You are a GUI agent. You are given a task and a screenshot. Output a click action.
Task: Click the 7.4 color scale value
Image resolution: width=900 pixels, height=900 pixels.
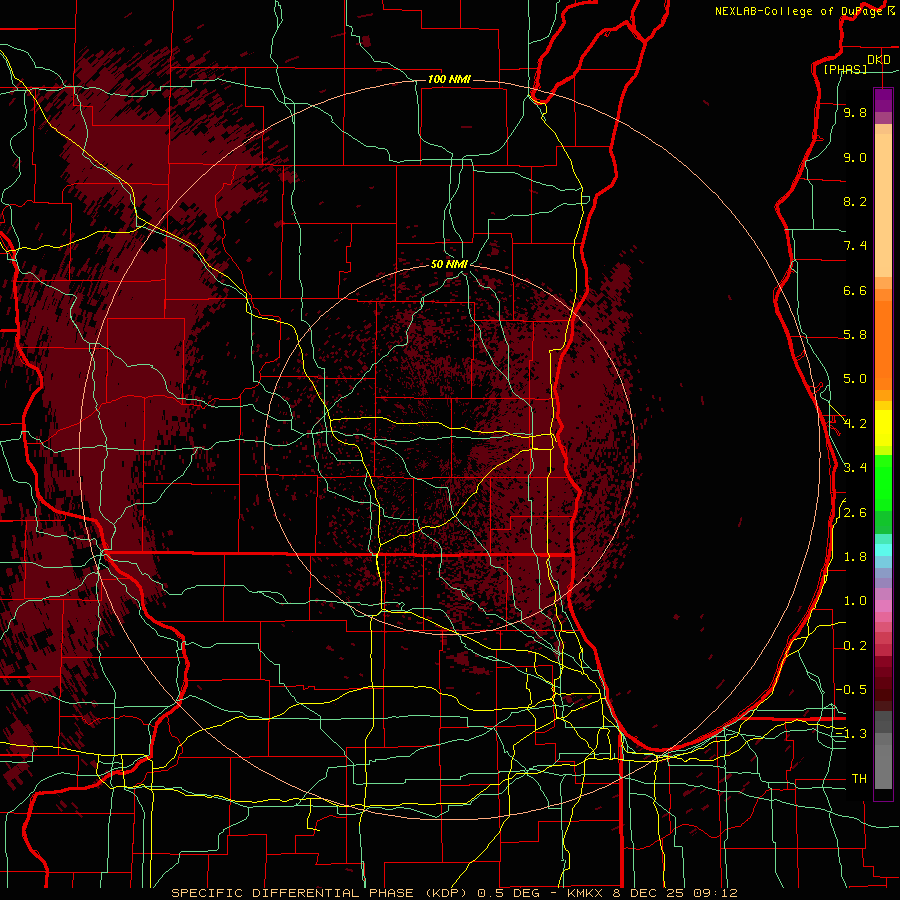click(855, 246)
